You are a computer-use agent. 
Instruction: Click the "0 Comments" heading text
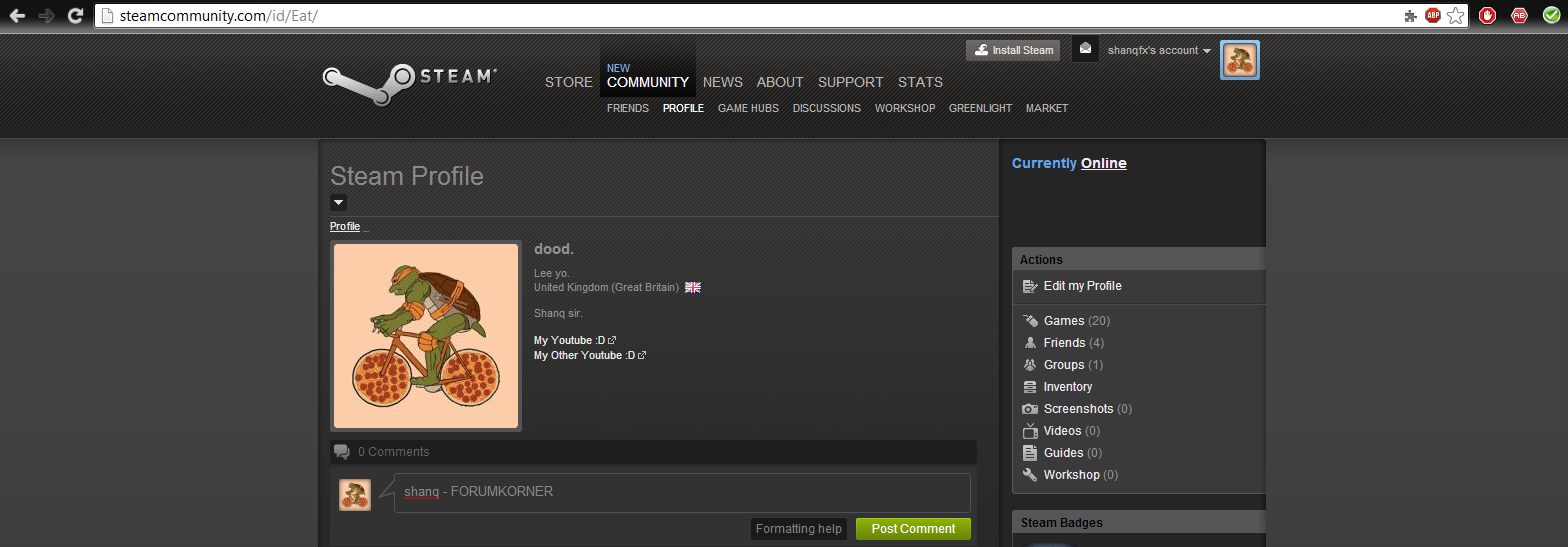tap(394, 452)
